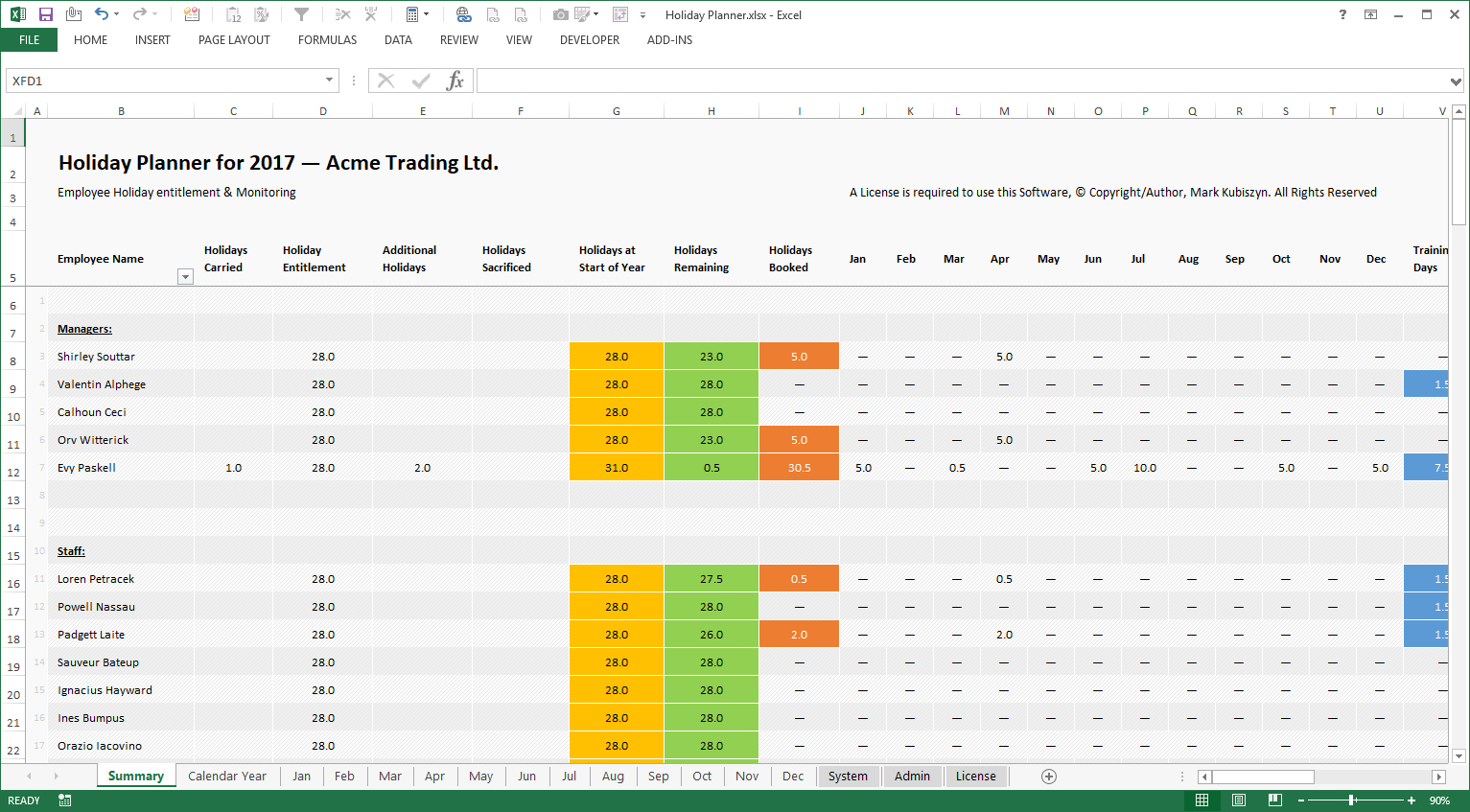The height and width of the screenshot is (812, 1470).
Task: Expand the Name Box dropdown arrow
Action: coord(329,81)
